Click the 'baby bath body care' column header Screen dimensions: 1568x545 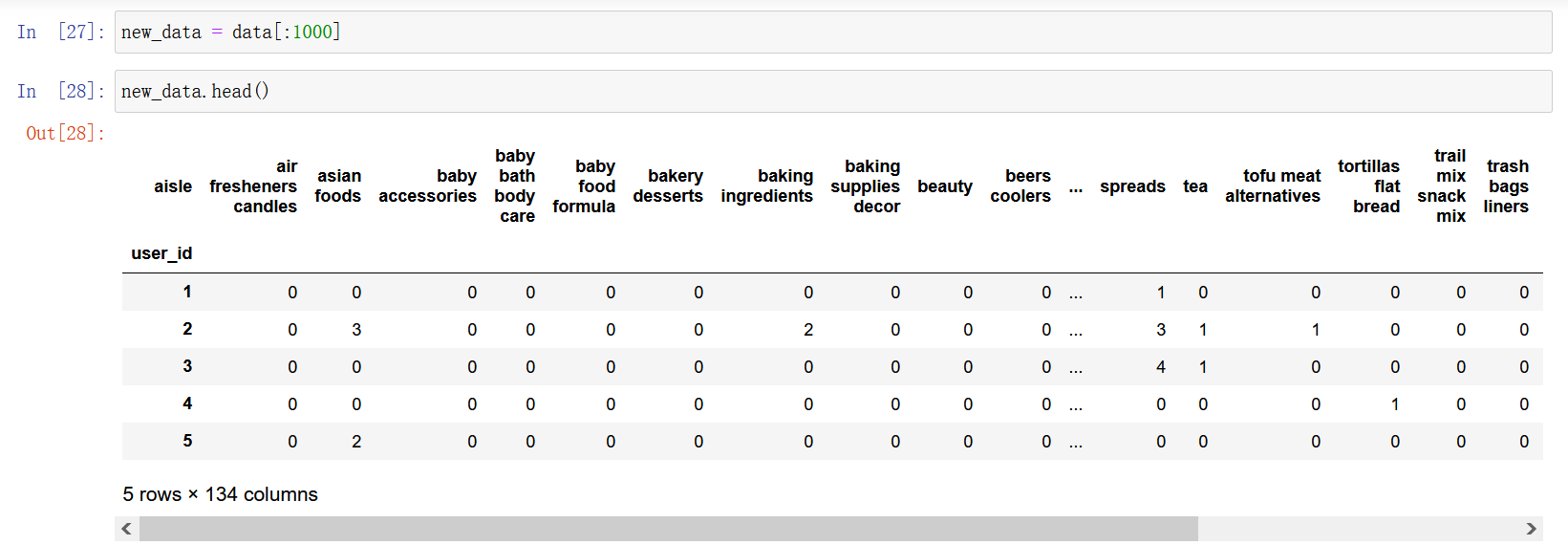pos(515,186)
